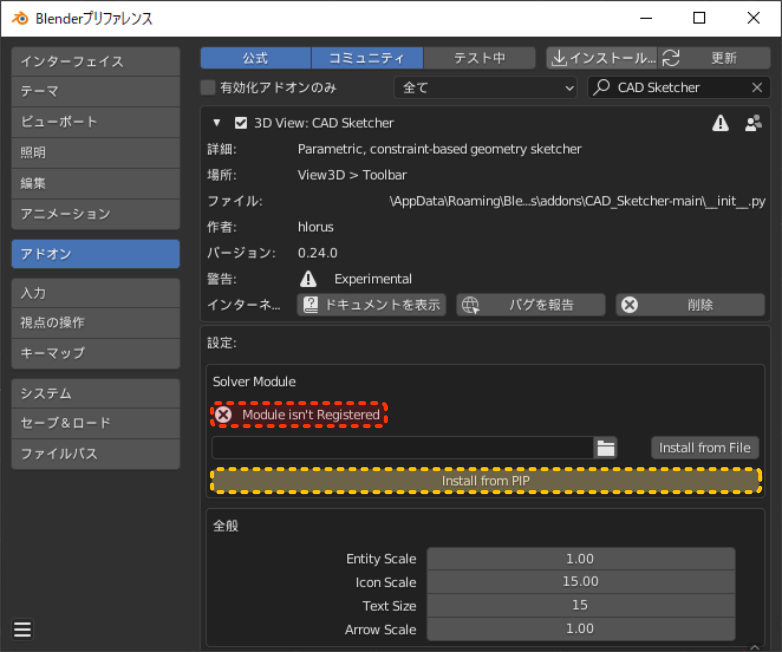Click the magnifier search icon
This screenshot has width=782, height=652.
[x=601, y=87]
